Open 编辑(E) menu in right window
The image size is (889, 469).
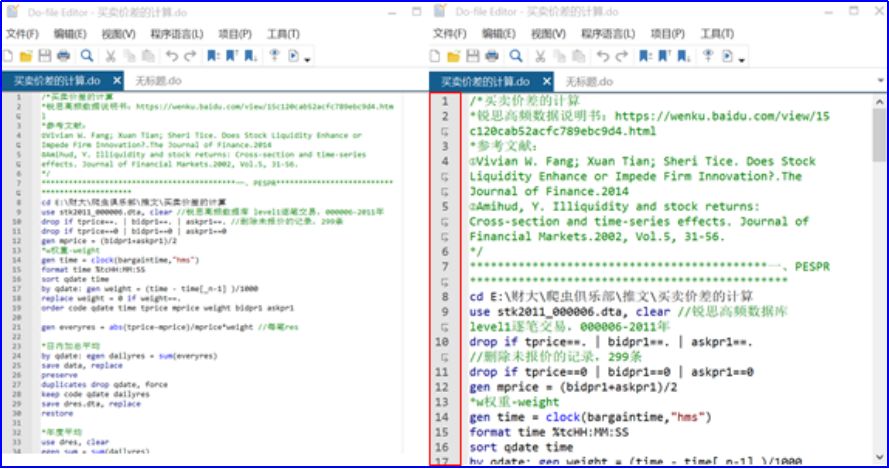[499, 34]
